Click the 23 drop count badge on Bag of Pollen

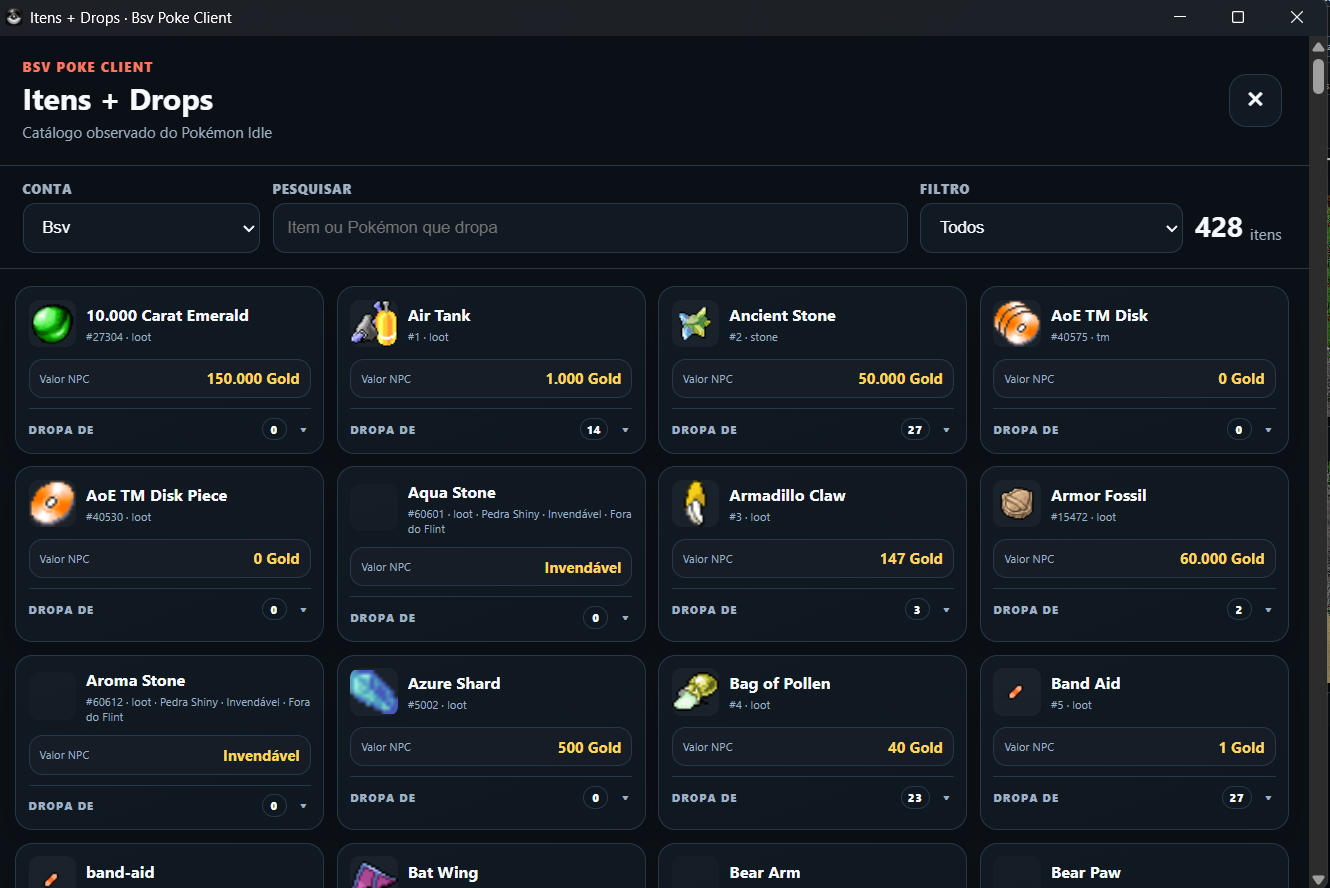[x=915, y=798]
